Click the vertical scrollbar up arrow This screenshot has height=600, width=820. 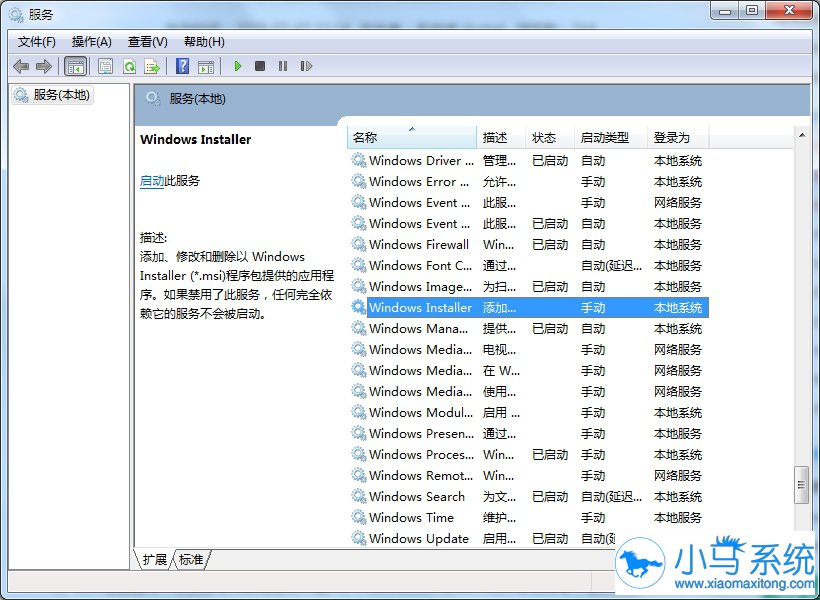pos(802,135)
